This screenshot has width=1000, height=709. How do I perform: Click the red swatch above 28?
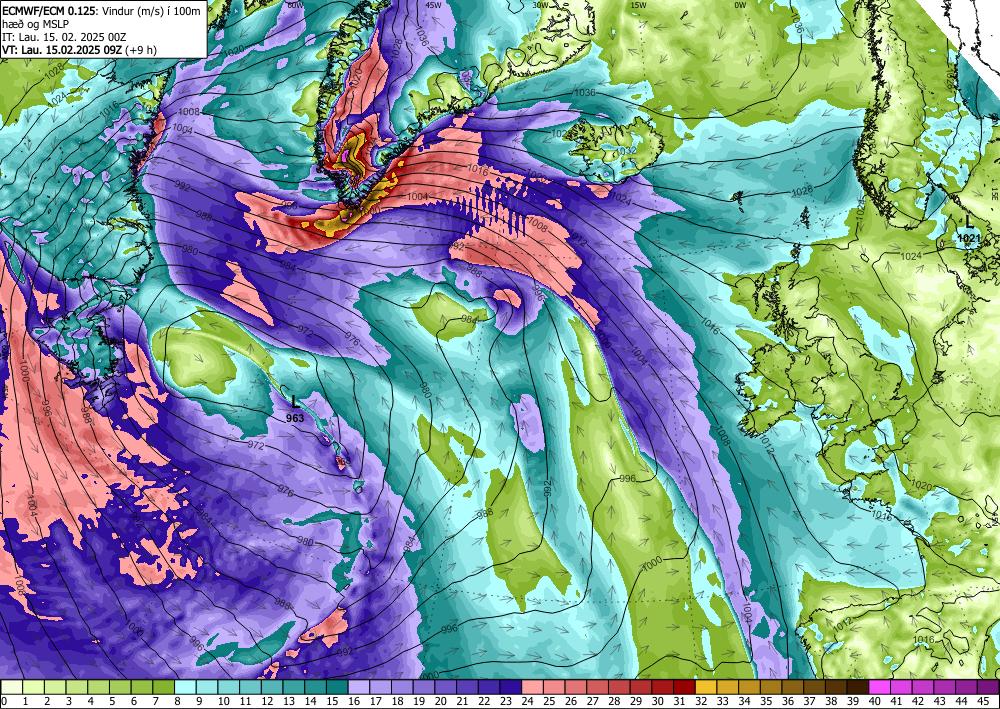(619, 687)
